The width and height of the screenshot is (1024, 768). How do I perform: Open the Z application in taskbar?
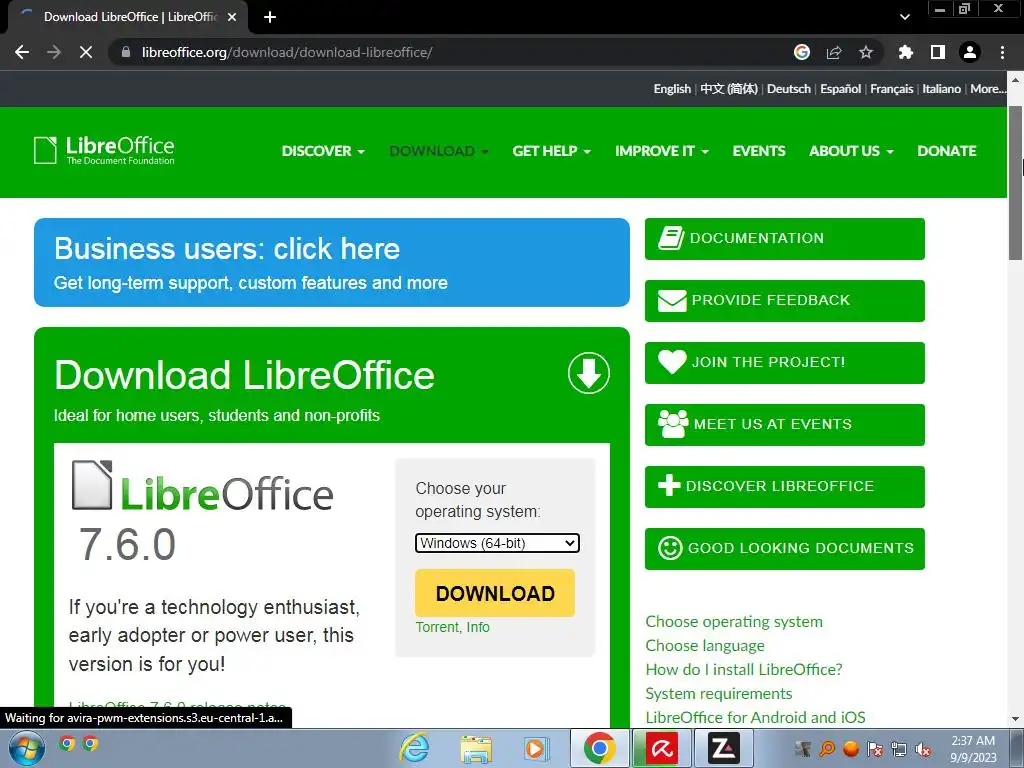(724, 748)
